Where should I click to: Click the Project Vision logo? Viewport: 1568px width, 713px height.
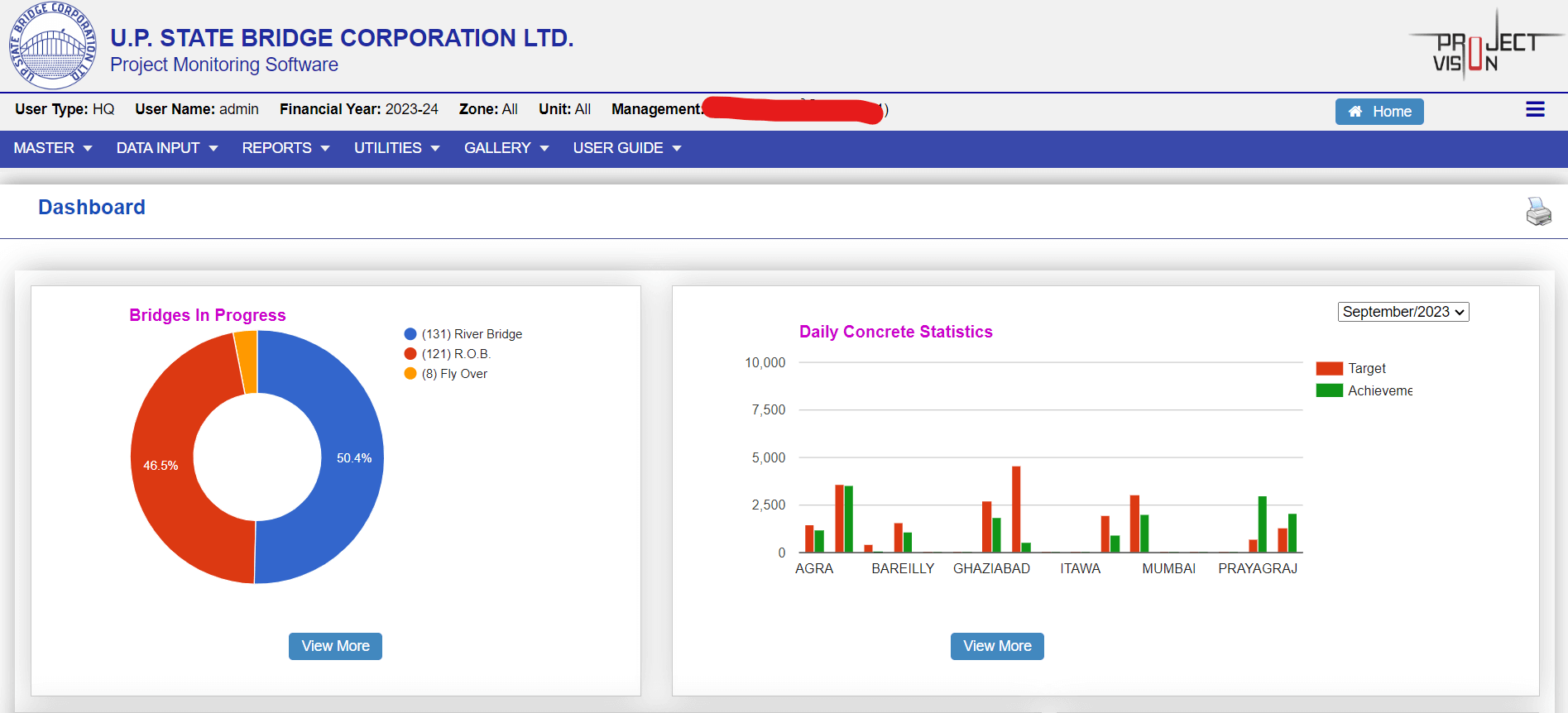pyautogui.click(x=1486, y=45)
